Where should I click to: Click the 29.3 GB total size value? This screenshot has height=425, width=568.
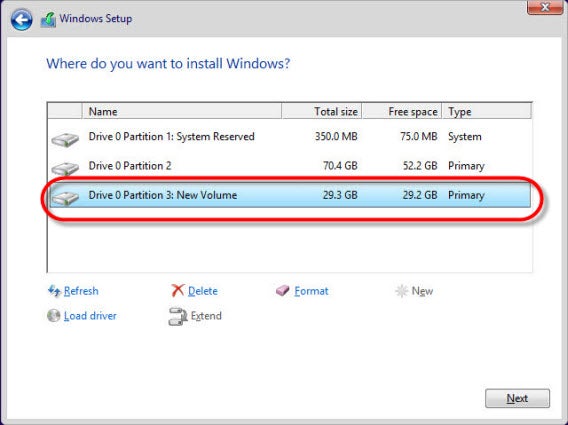(340, 195)
